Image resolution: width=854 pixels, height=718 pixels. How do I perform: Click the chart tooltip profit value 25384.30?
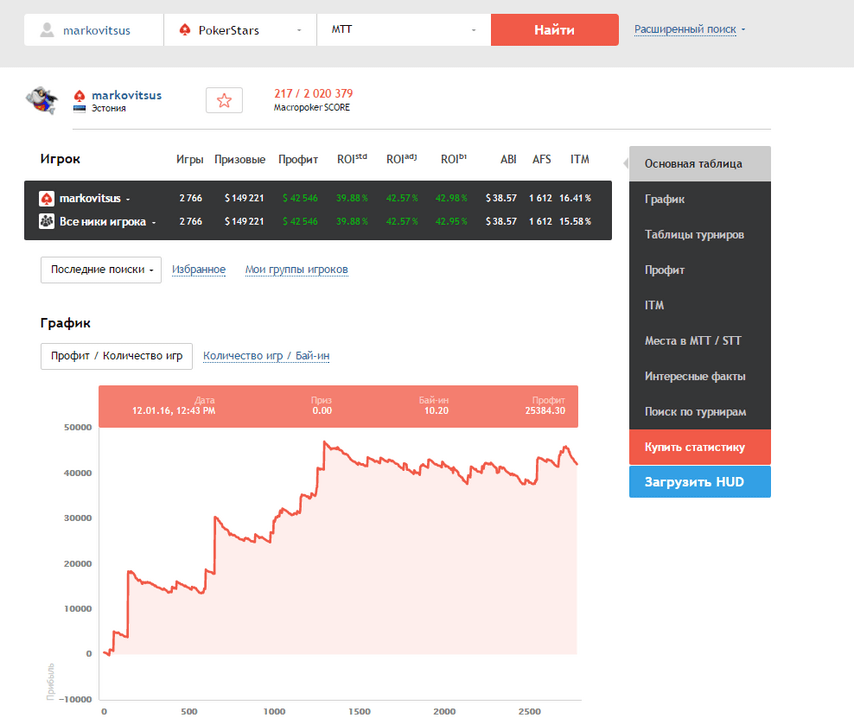coord(545,411)
